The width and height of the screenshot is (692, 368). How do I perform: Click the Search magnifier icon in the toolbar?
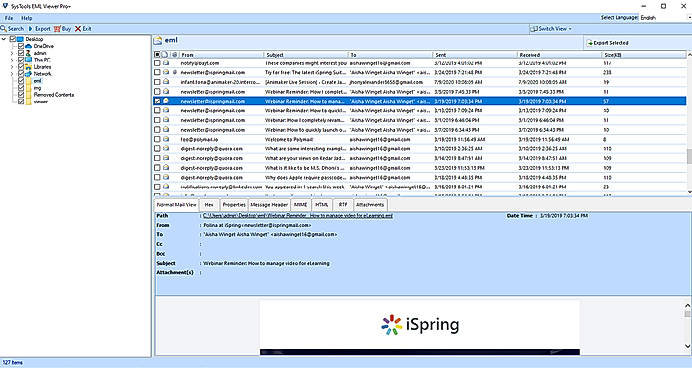pyautogui.click(x=4, y=29)
